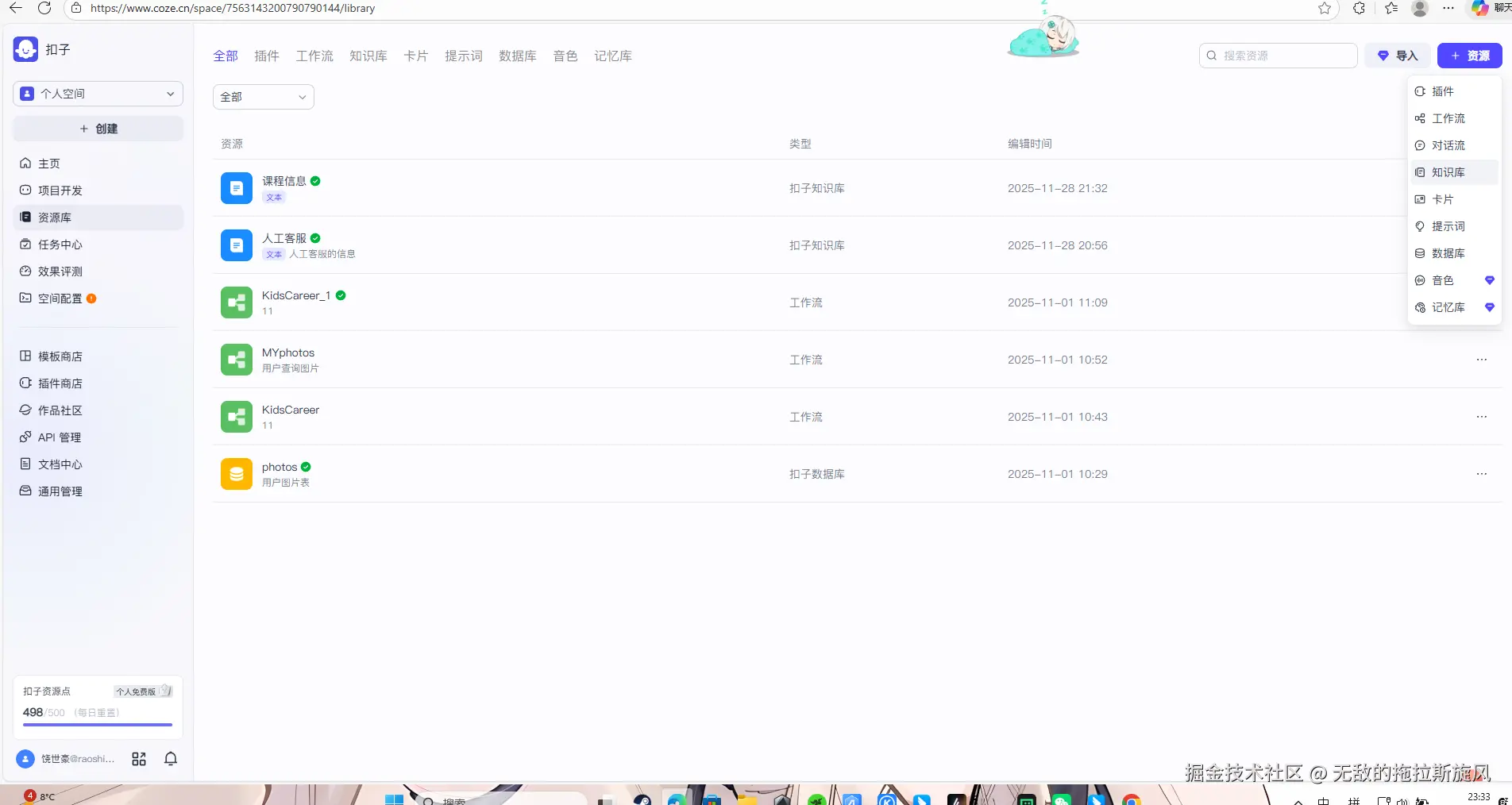Screen dimensions: 1512x805
Task: Open 效果评测 in the sidebar
Action: tap(98, 272)
